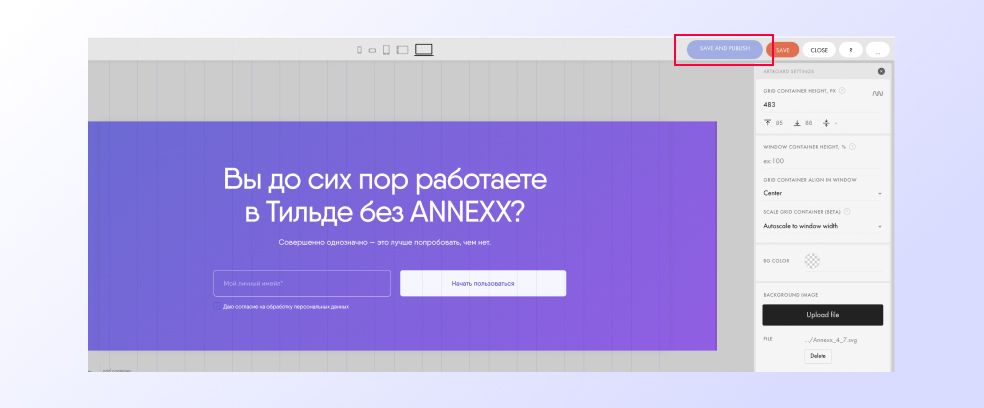
Task: Click the top padding icon next to 85
Action: coord(767,123)
